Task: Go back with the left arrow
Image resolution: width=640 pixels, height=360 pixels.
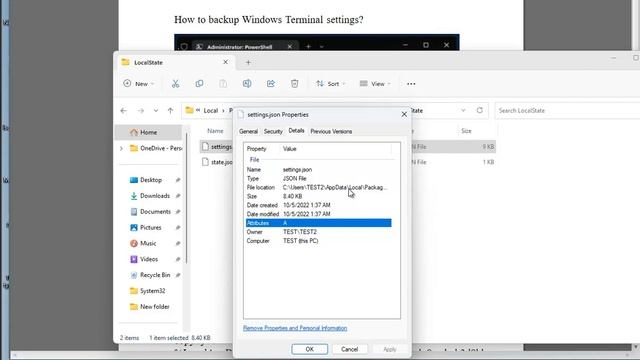Action: point(124,111)
